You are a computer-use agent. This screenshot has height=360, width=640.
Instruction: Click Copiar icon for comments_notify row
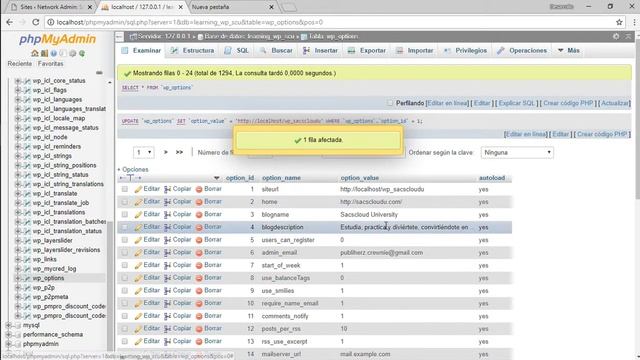click(168, 316)
